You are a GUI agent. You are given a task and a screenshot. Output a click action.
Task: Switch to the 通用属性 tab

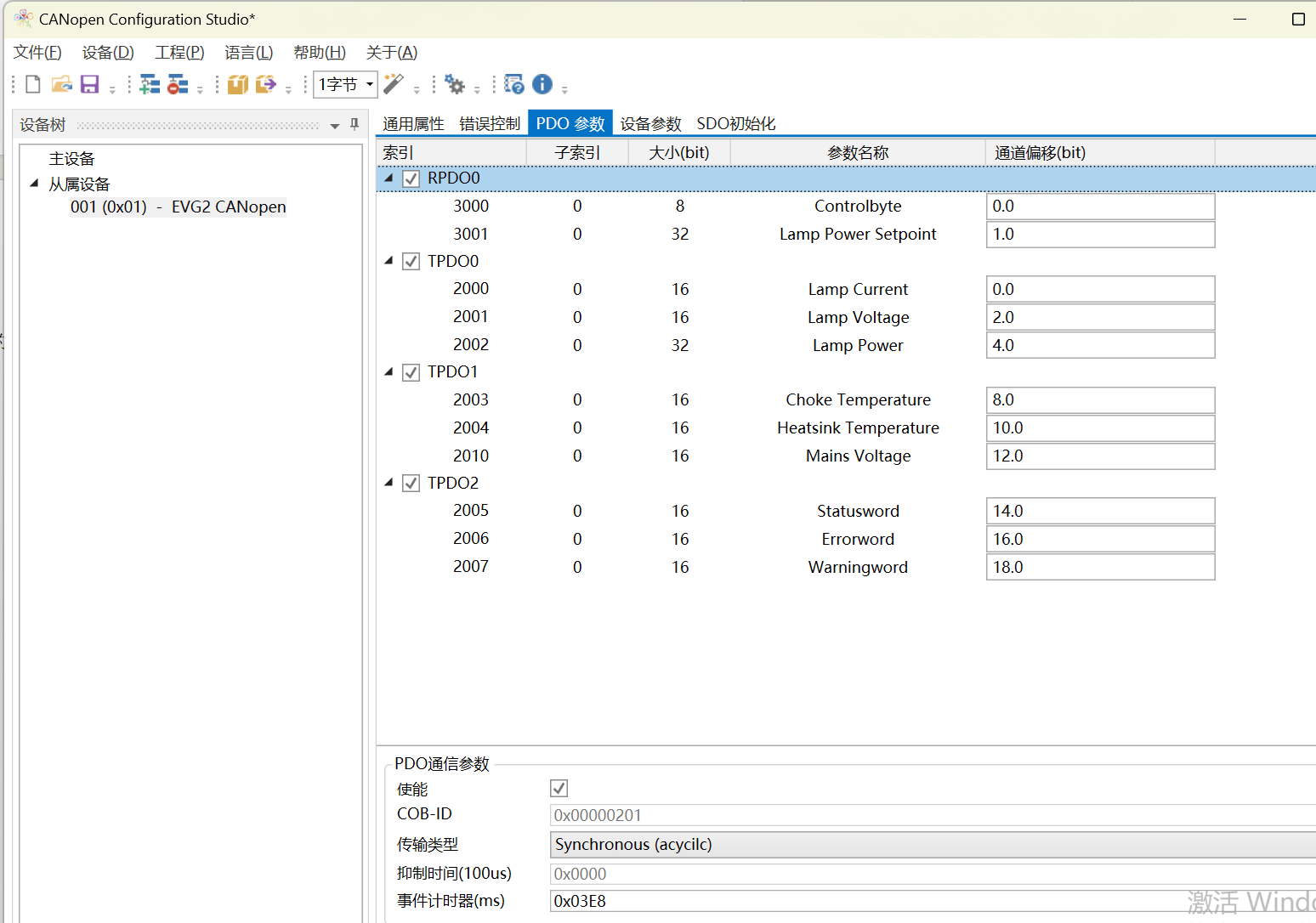coord(413,123)
